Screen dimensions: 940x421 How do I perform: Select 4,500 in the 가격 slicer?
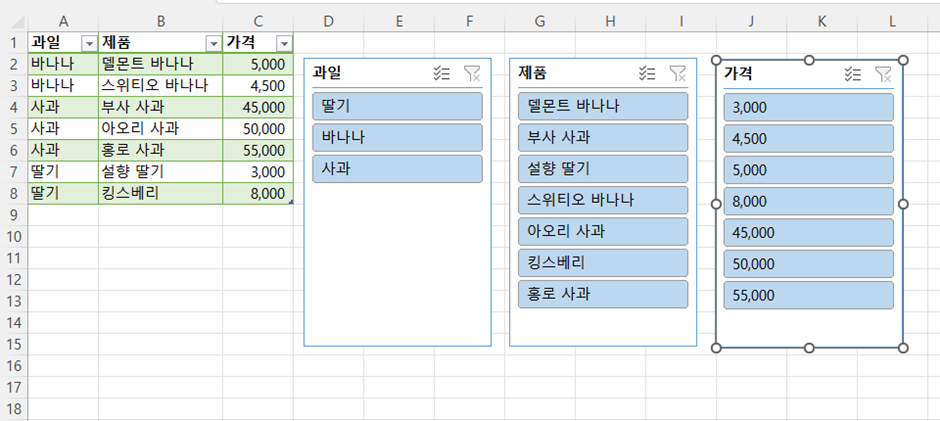[x=809, y=139]
